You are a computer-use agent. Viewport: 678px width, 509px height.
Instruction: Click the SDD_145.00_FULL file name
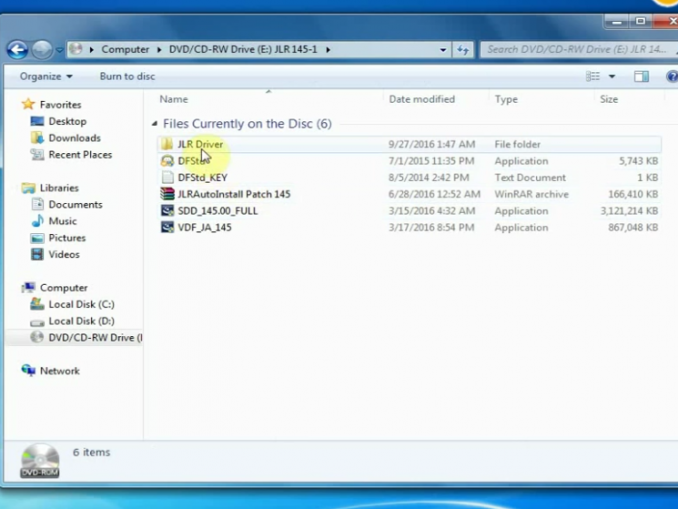[x=217, y=211]
